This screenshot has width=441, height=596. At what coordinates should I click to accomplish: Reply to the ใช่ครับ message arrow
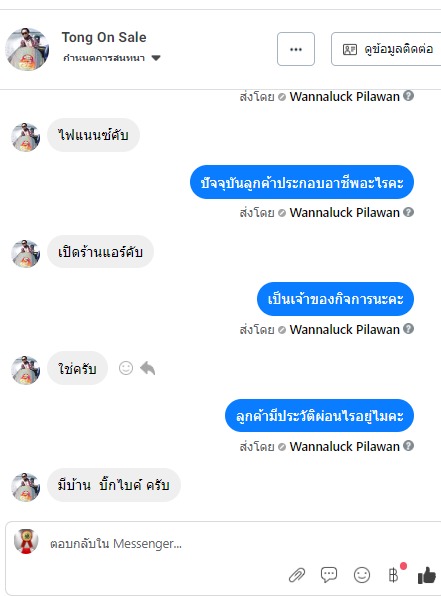click(148, 368)
